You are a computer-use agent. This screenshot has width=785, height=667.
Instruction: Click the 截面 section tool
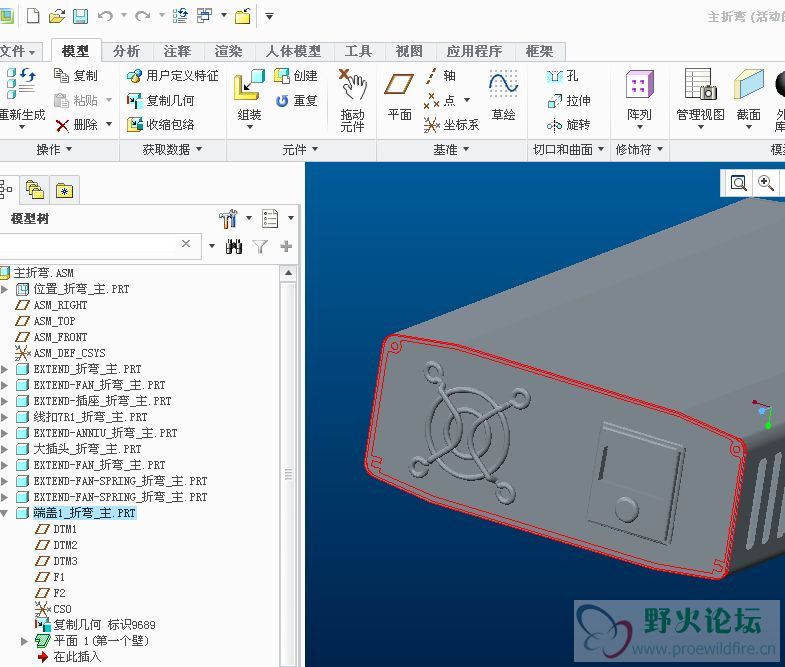tap(749, 95)
